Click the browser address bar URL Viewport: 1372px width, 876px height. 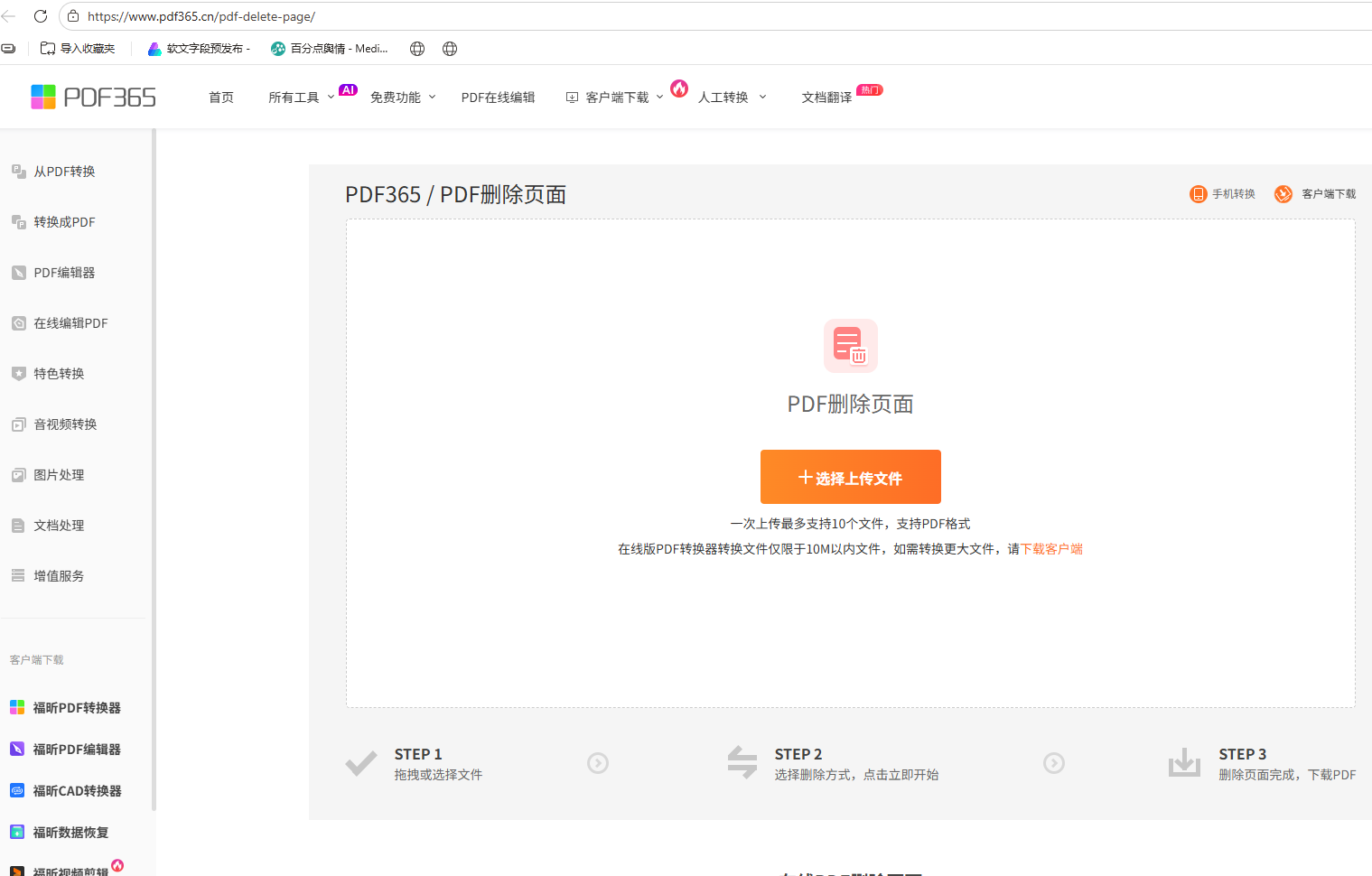(201, 16)
